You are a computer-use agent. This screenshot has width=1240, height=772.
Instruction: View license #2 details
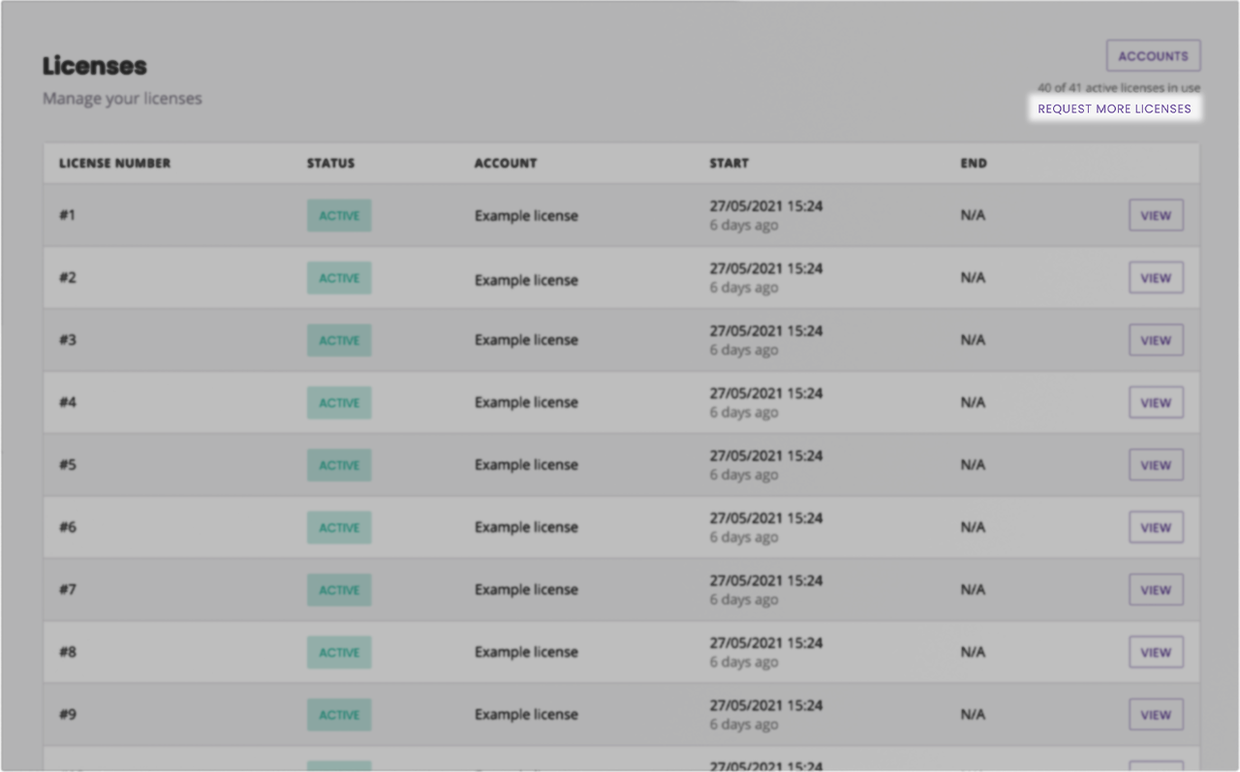click(1156, 278)
